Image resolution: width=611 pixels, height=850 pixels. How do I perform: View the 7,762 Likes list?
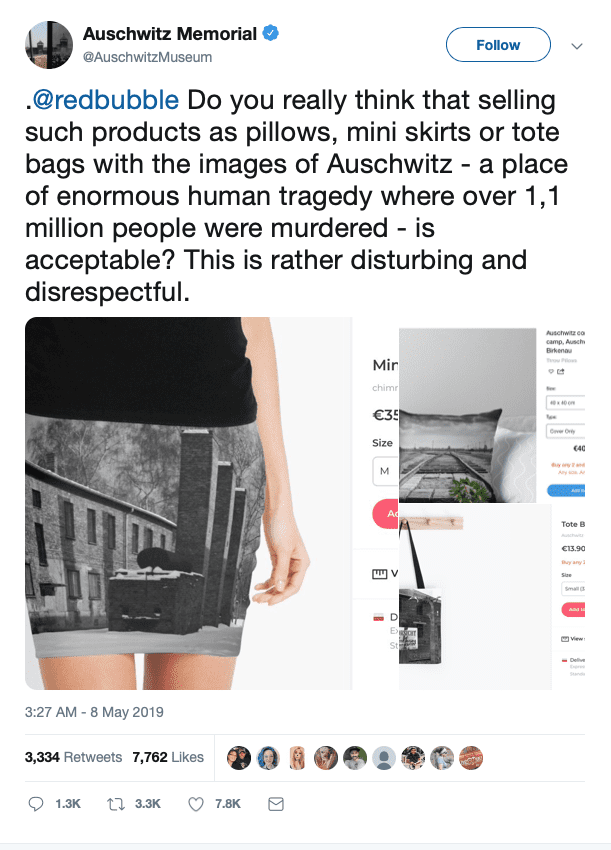(x=168, y=757)
